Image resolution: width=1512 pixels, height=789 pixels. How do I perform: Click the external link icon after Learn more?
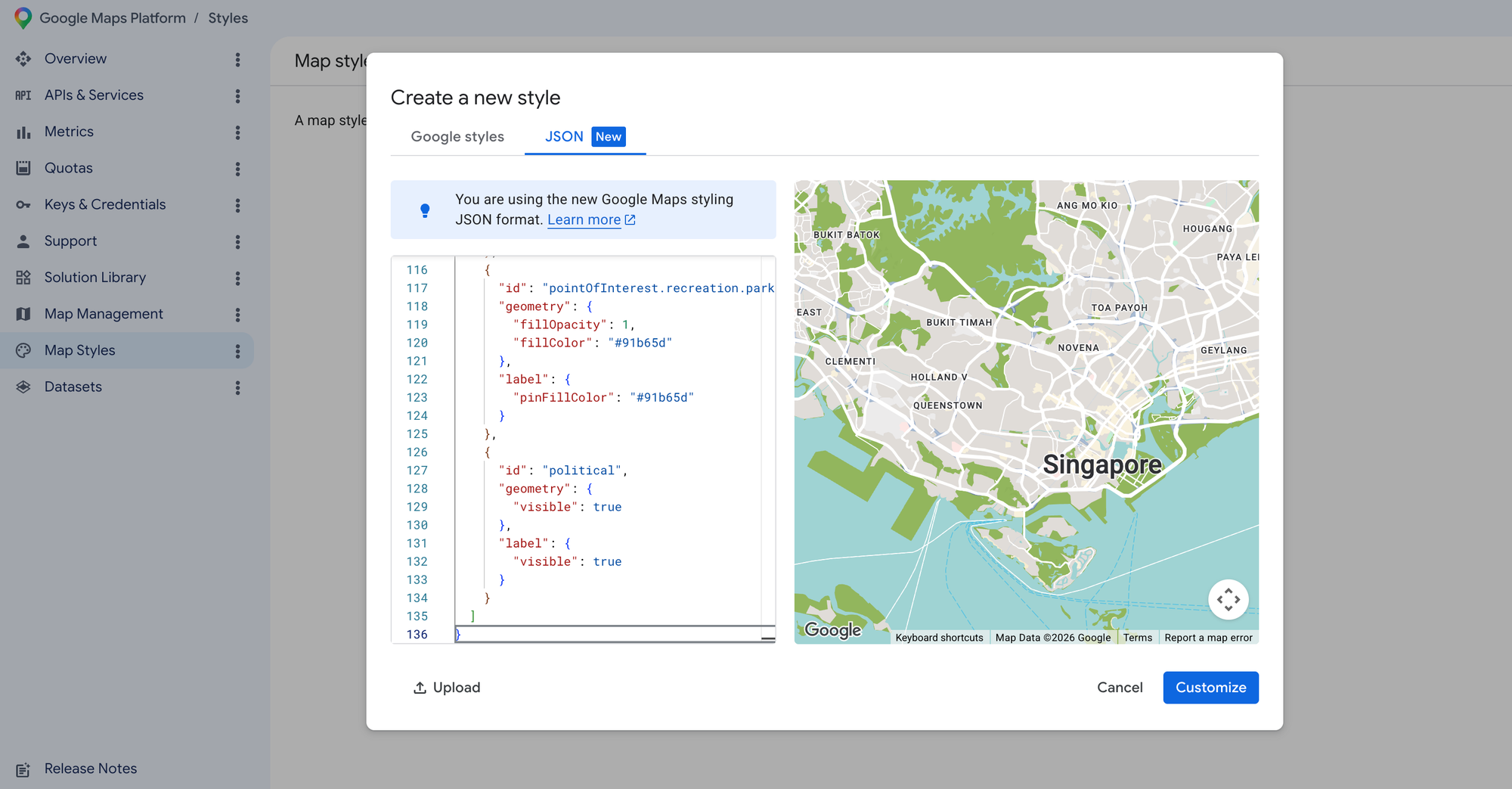click(631, 220)
